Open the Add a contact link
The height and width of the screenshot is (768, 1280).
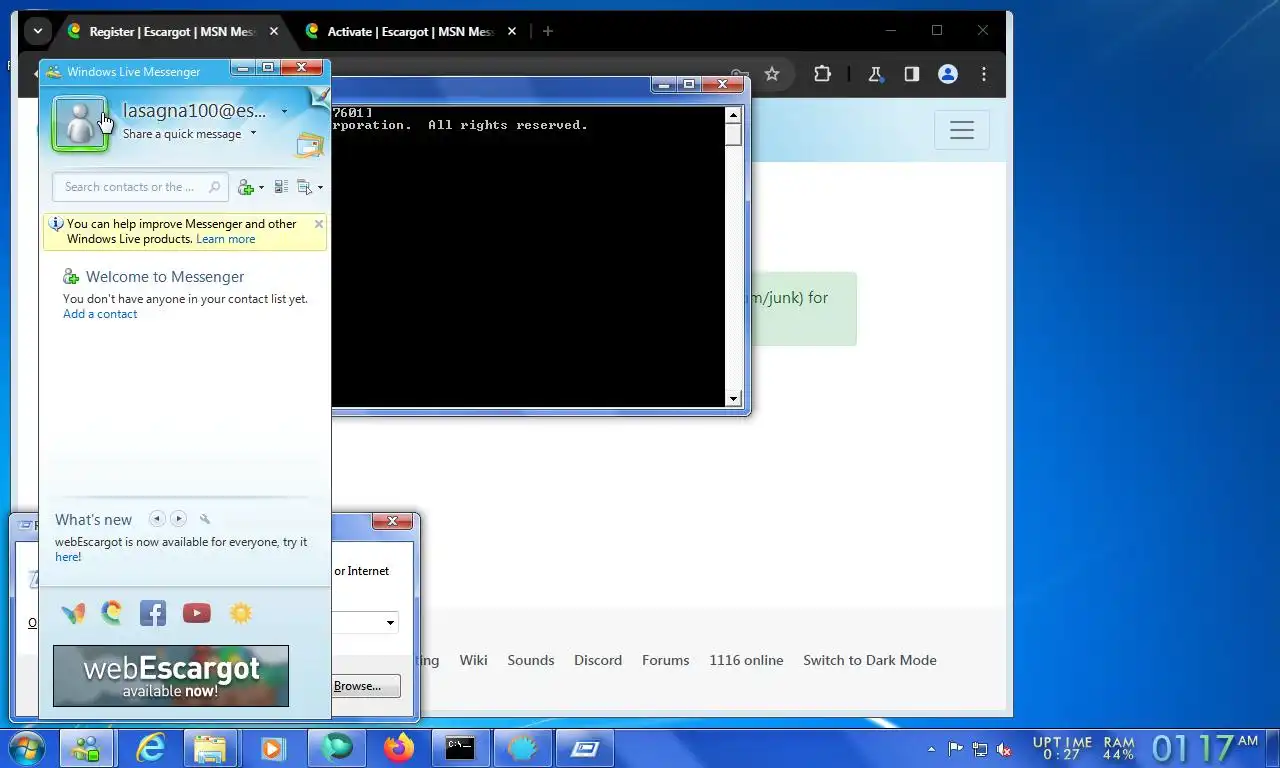click(100, 314)
